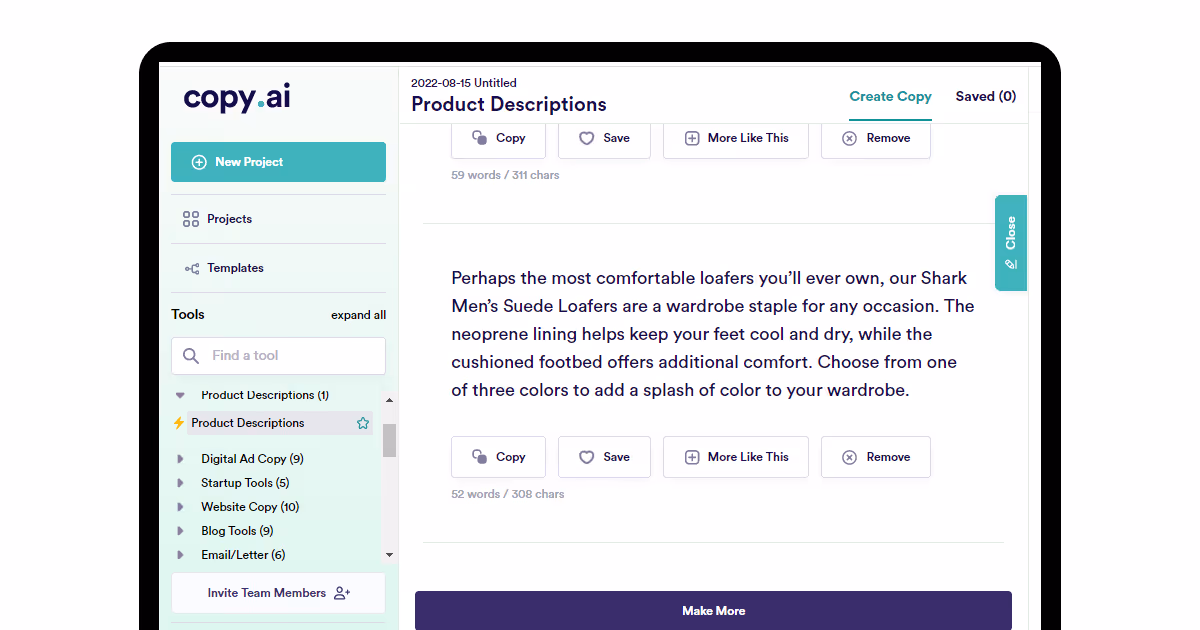Screen dimensions: 1200x630
Task: Generate More Like This for the loafers text
Action: click(x=736, y=457)
